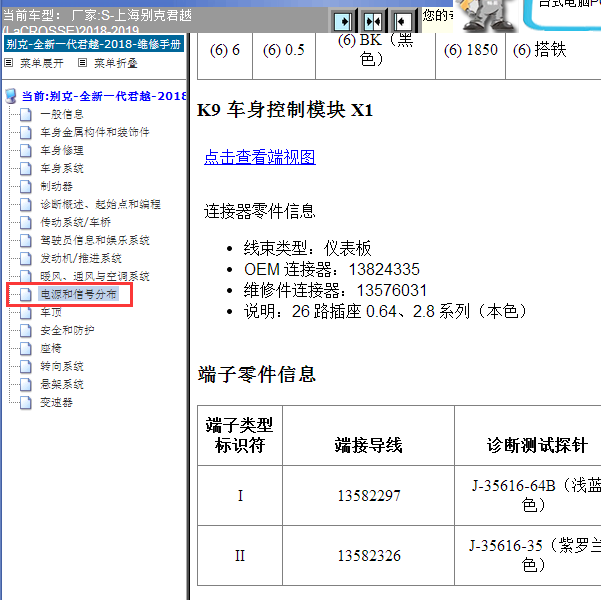Open the 车顶 section
601x600 pixels.
point(51,312)
